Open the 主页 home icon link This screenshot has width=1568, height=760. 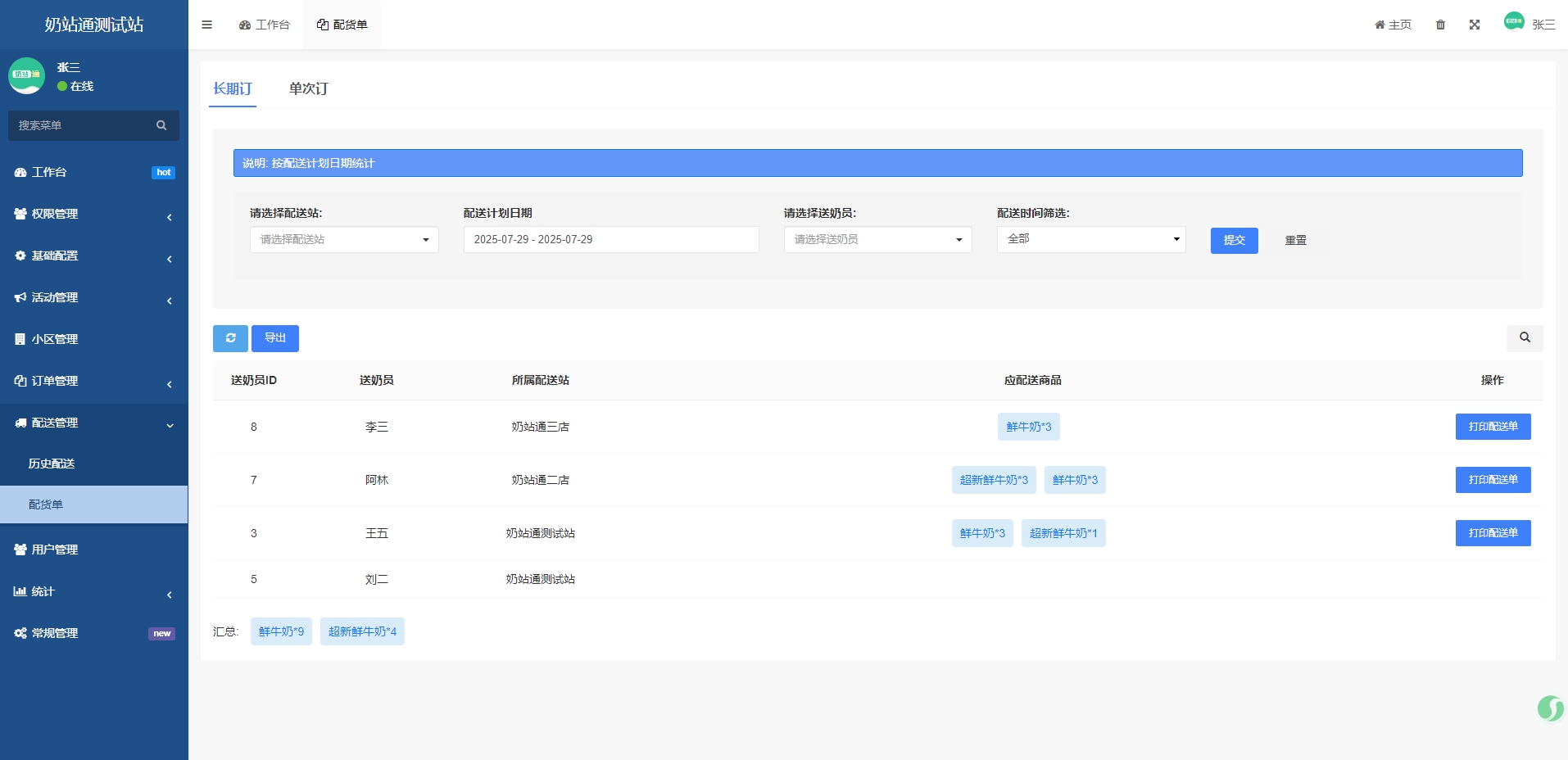pyautogui.click(x=1393, y=25)
